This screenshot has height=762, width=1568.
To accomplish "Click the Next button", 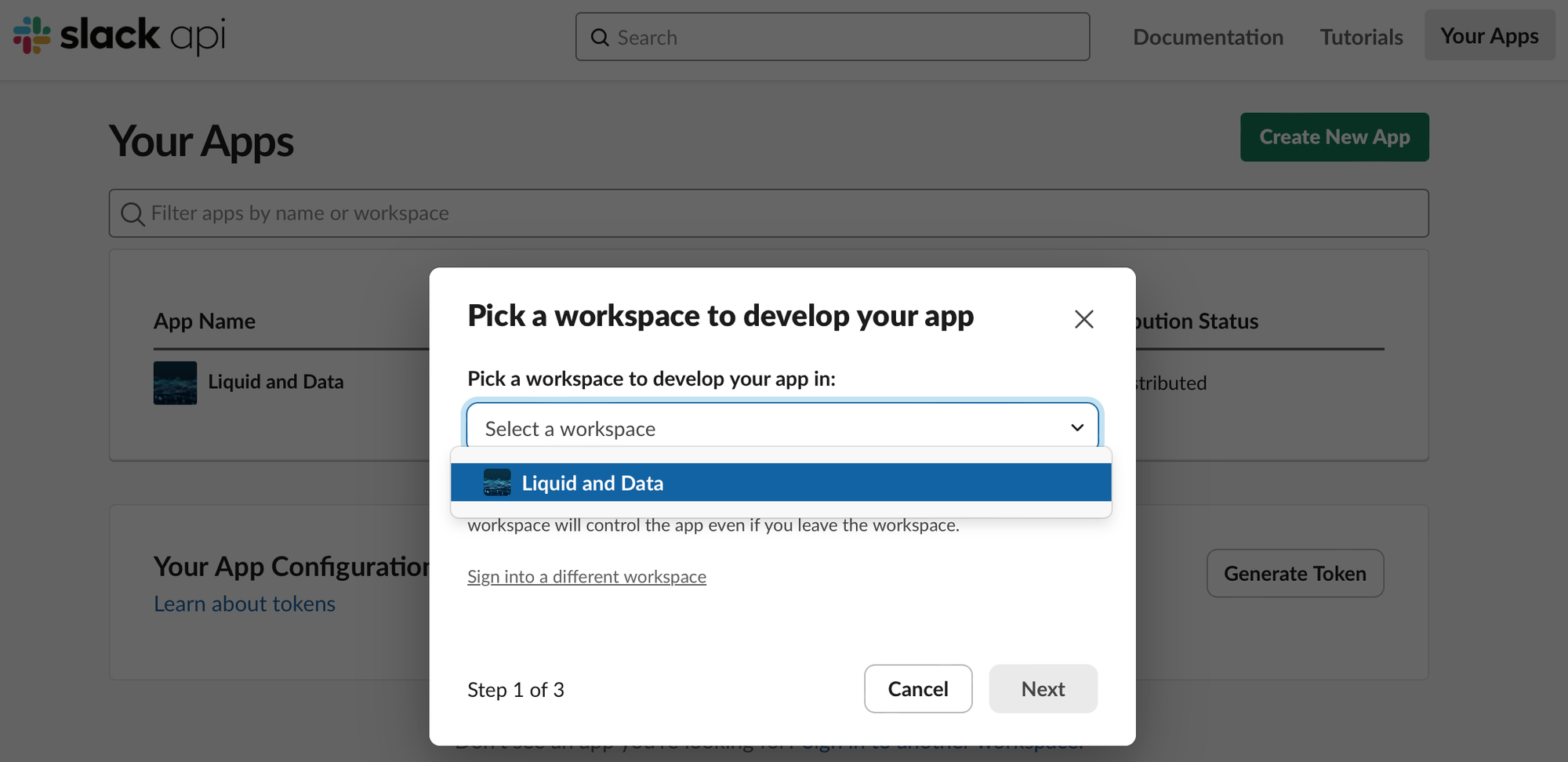I will [1043, 688].
